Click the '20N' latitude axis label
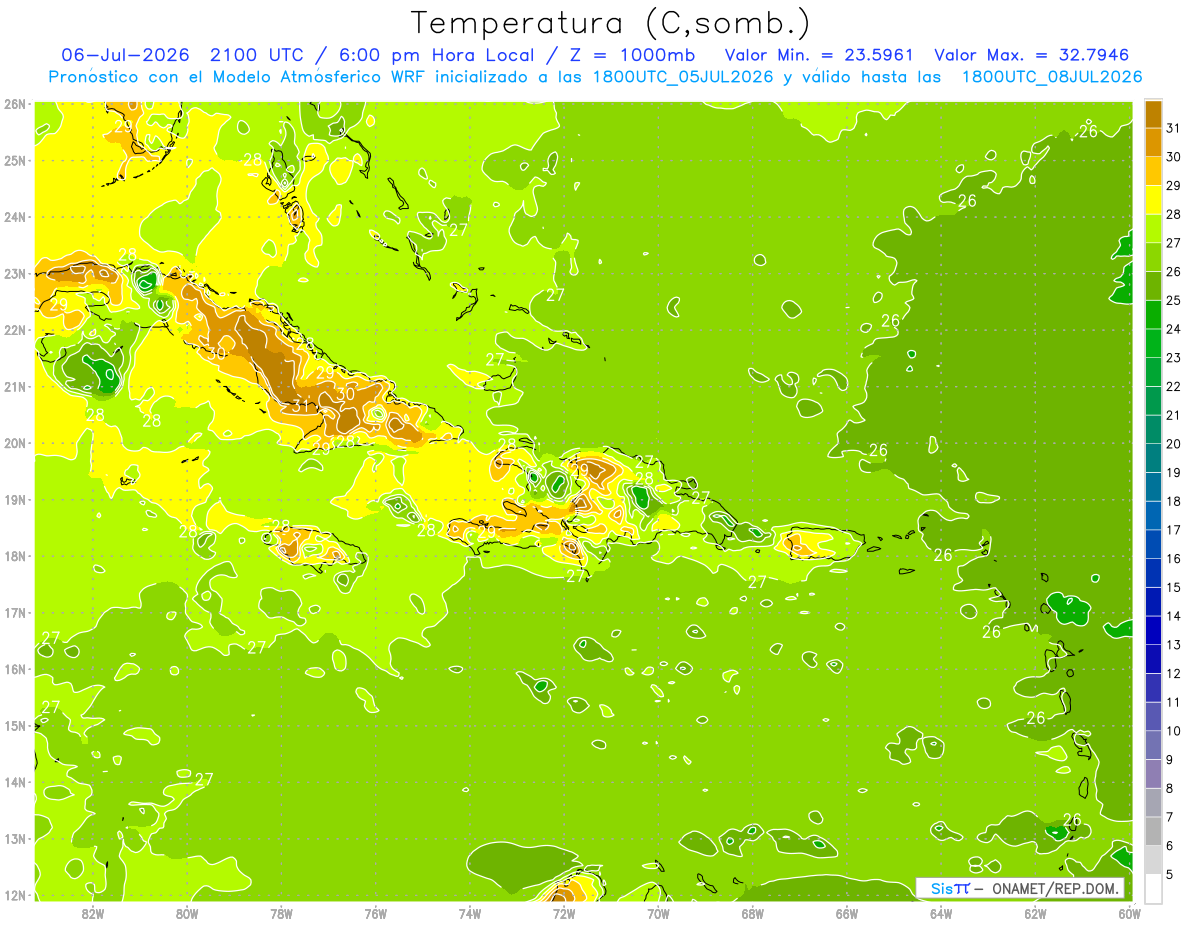The height and width of the screenshot is (927, 1200). (15, 443)
